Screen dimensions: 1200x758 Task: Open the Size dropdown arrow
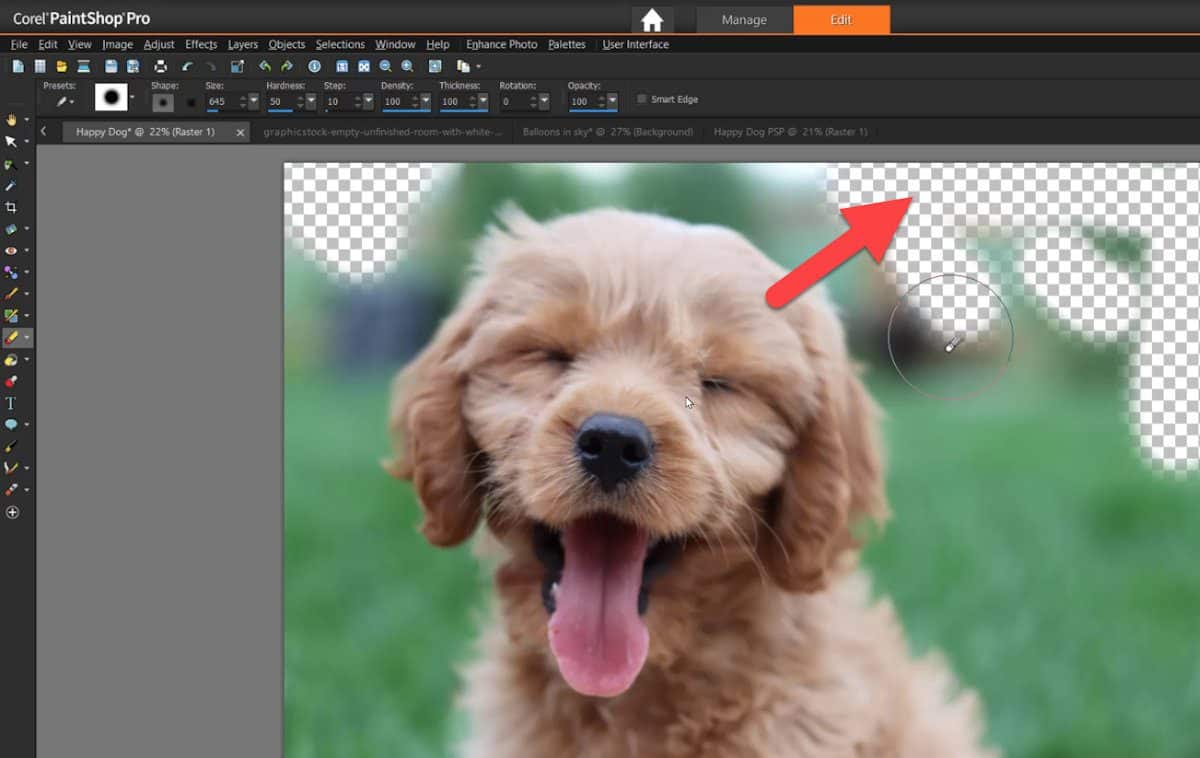click(x=252, y=101)
